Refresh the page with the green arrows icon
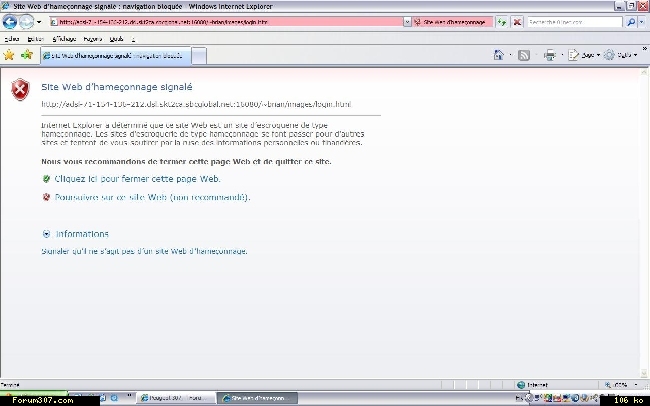The width and height of the screenshot is (650, 406). point(502,22)
